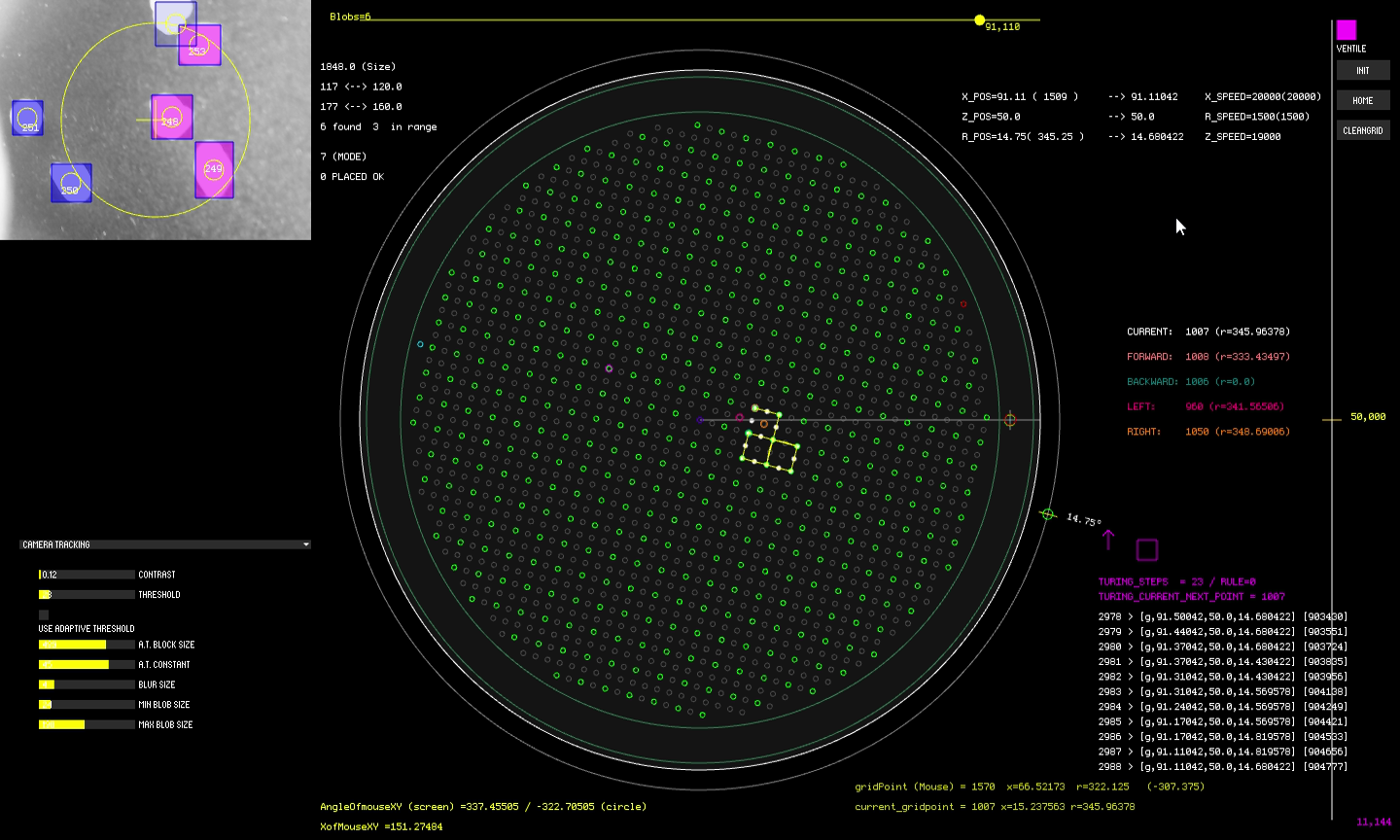The width and height of the screenshot is (1400, 840).
Task: Select the red highlighted grid point
Action: tap(963, 303)
